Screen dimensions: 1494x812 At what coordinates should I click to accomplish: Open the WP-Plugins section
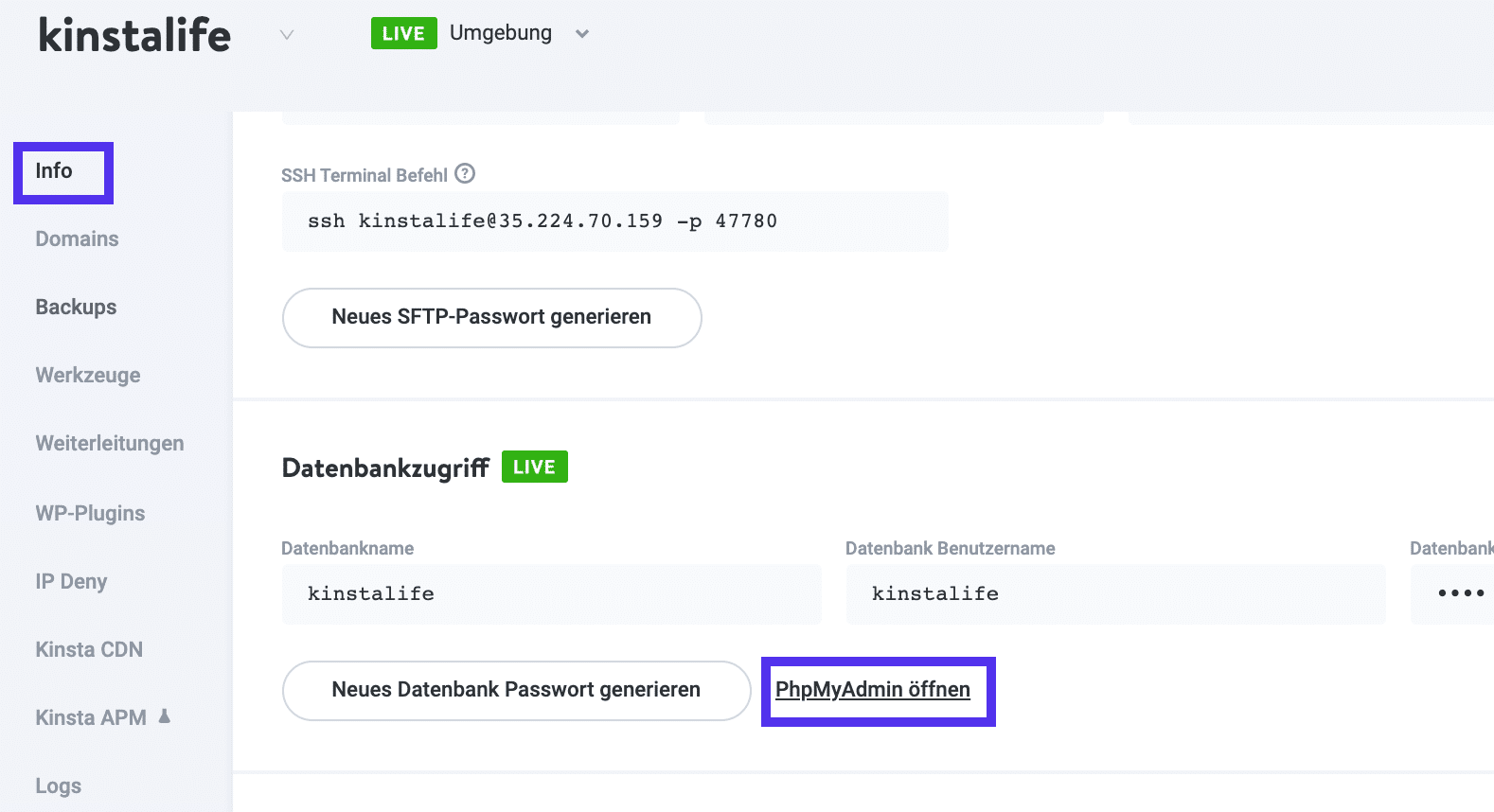click(89, 512)
